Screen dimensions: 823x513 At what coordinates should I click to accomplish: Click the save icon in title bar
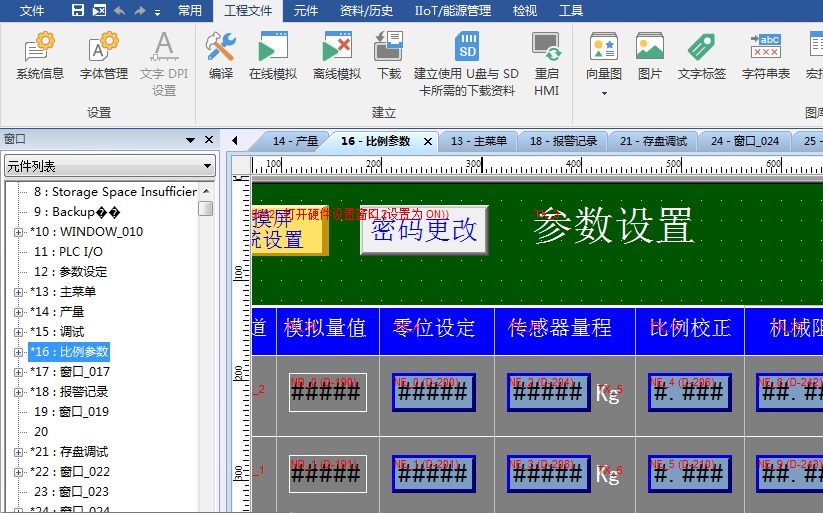[x=78, y=11]
